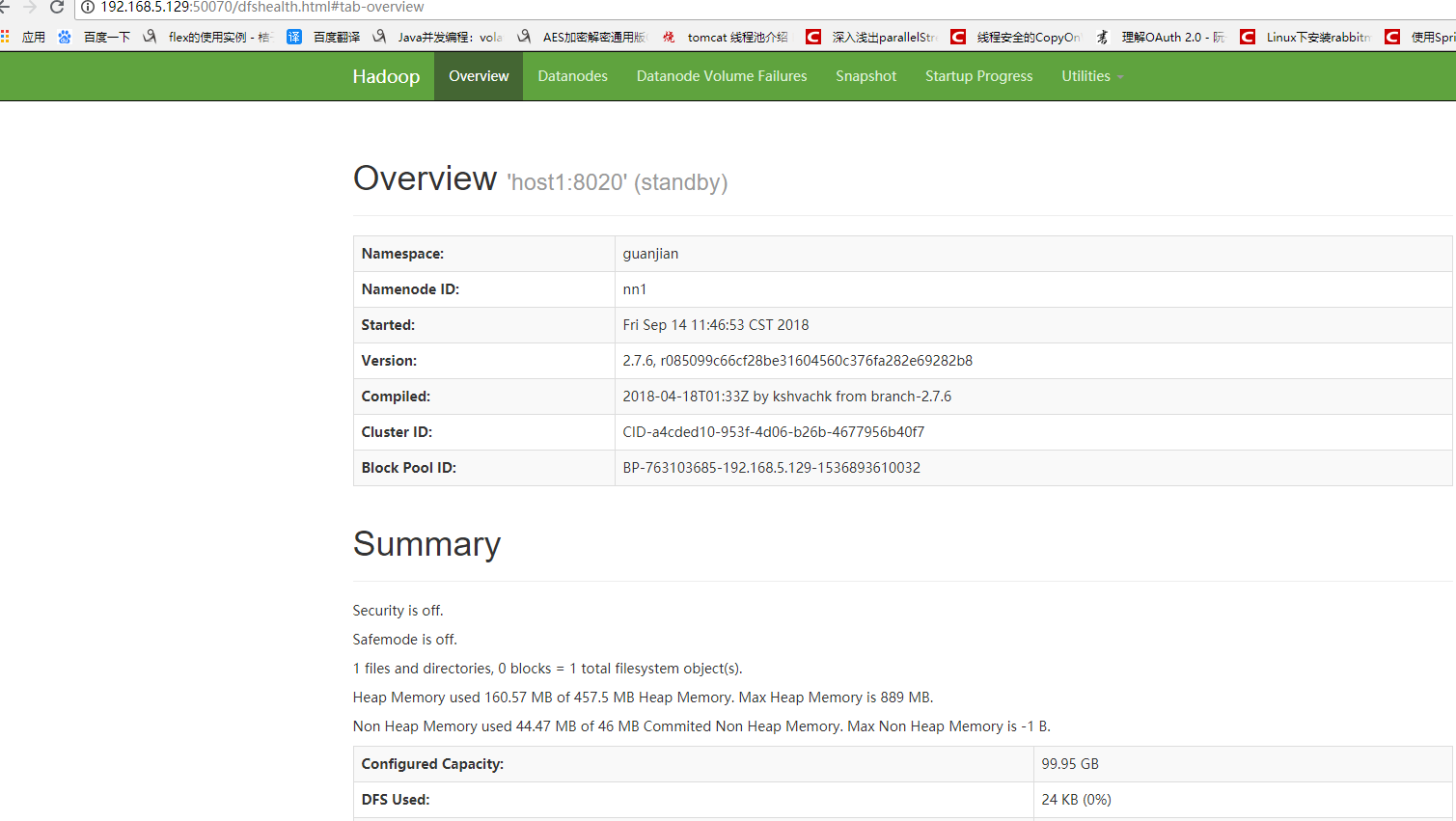Open the 使用Spri bookmark
1456x821 pixels.
(1420, 37)
